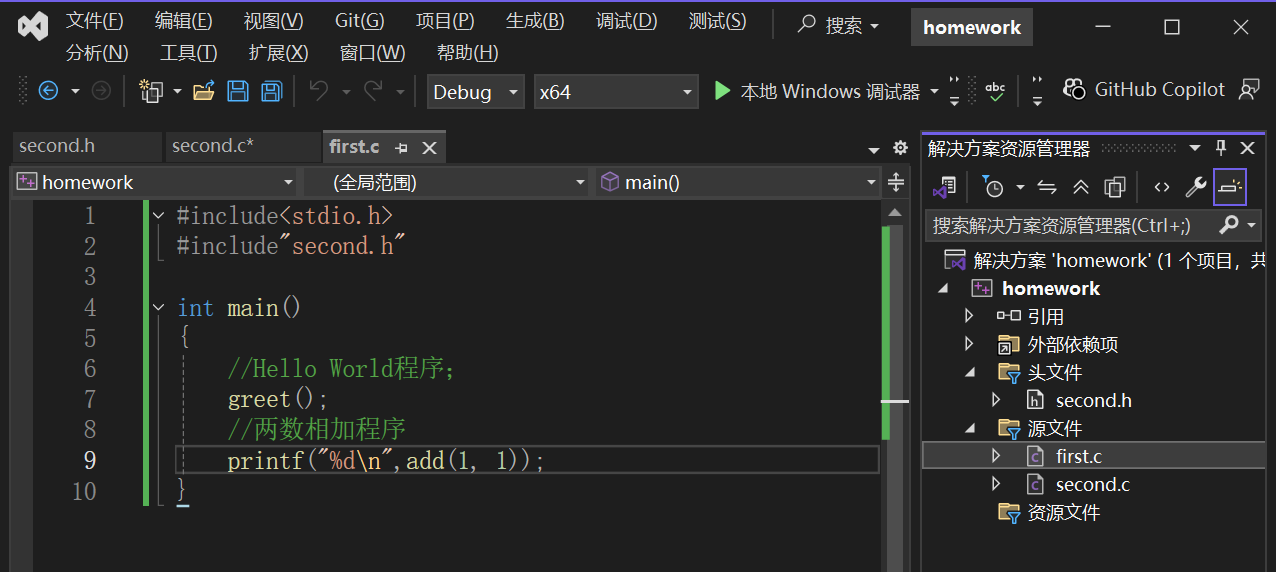
Task: Close the first.c editor tab
Action: tap(429, 147)
